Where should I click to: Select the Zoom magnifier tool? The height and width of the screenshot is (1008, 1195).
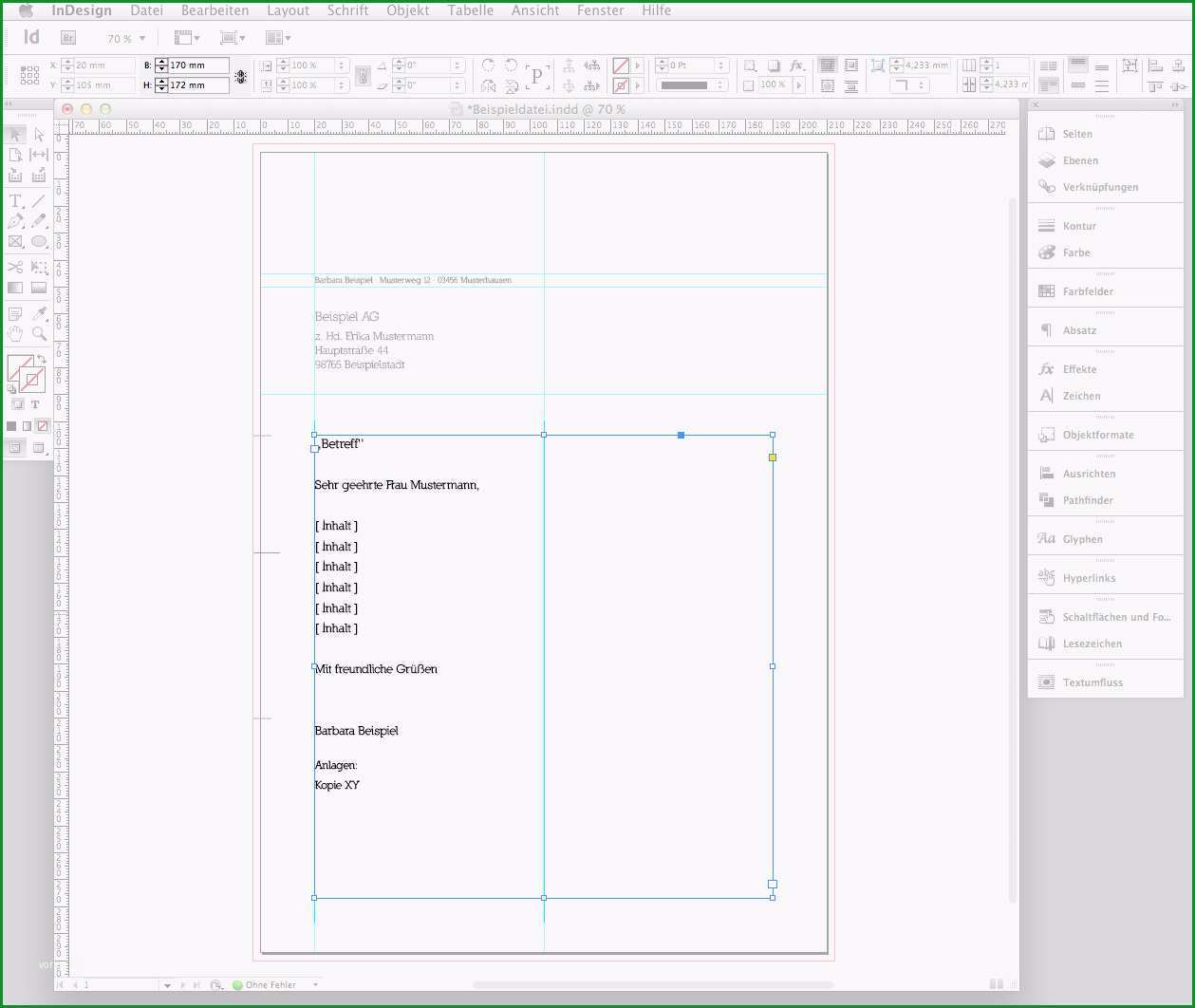click(39, 334)
